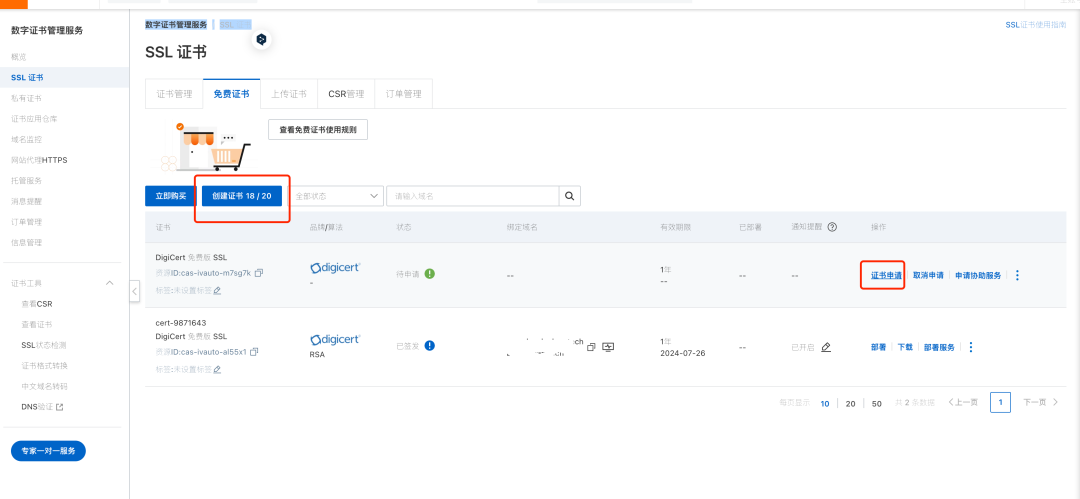1080x499 pixels.
Task: Click 专家一对一服务 button
Action: tap(48, 451)
